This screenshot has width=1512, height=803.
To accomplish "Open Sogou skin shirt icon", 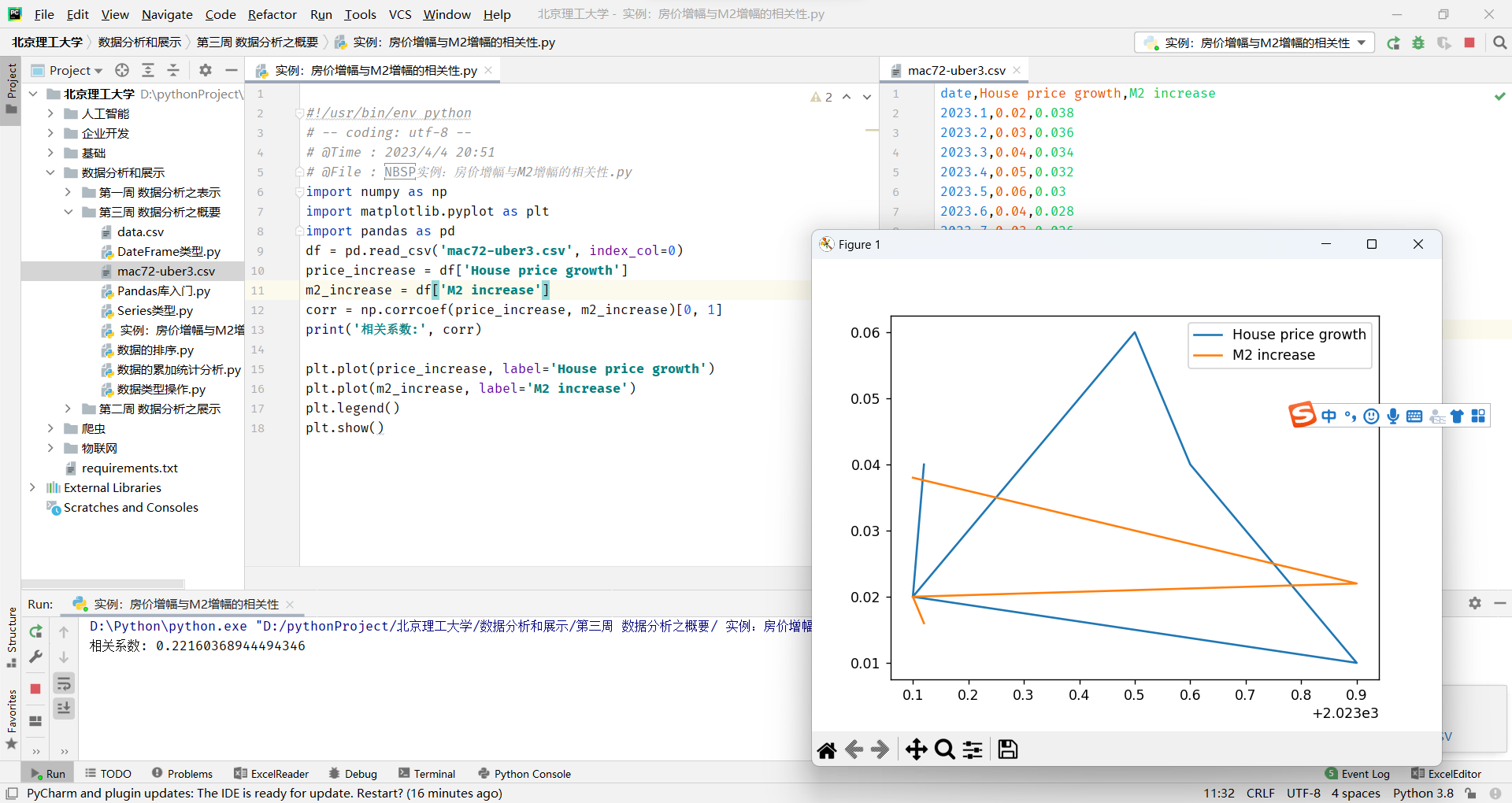I will tap(1457, 416).
